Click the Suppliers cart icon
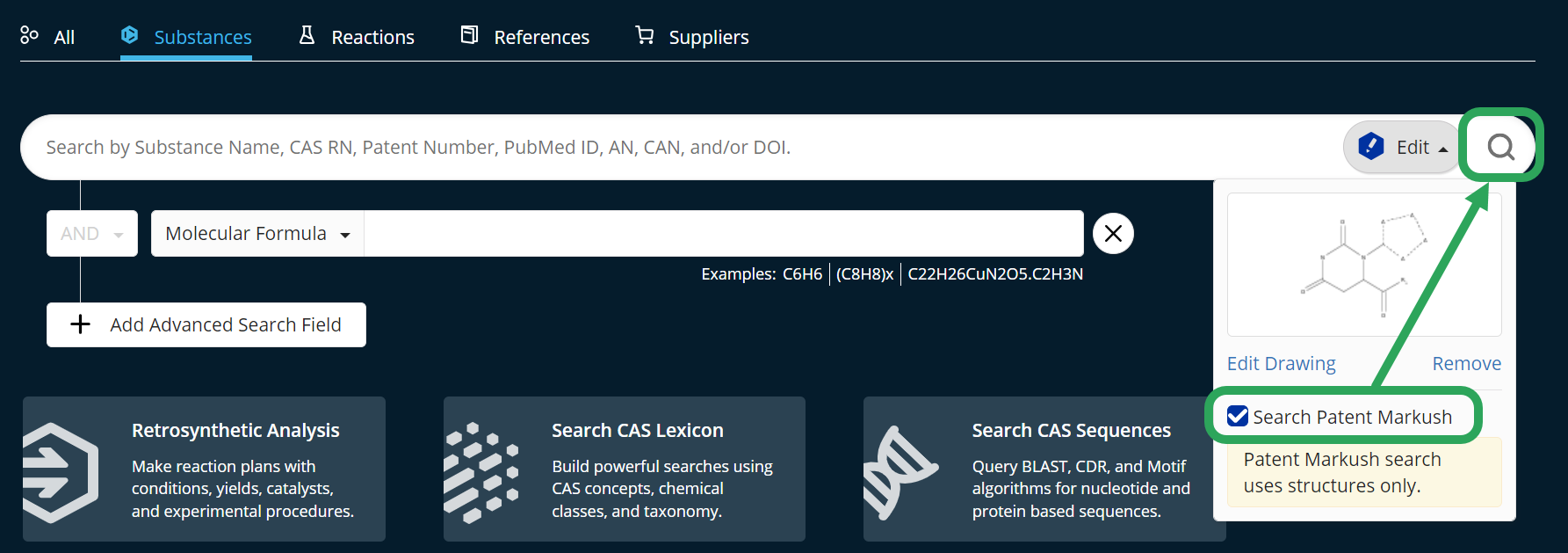 (645, 35)
